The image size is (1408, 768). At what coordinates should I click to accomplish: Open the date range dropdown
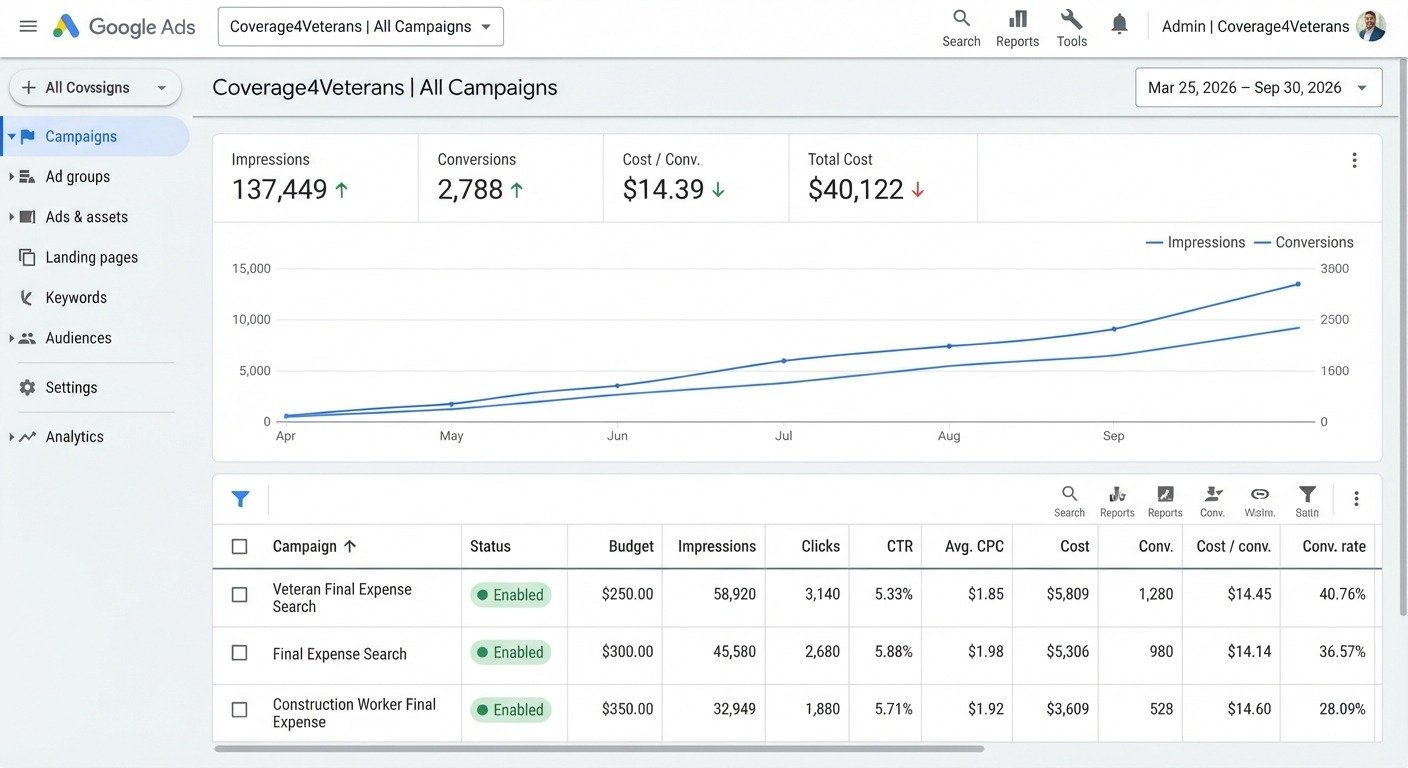(1259, 87)
